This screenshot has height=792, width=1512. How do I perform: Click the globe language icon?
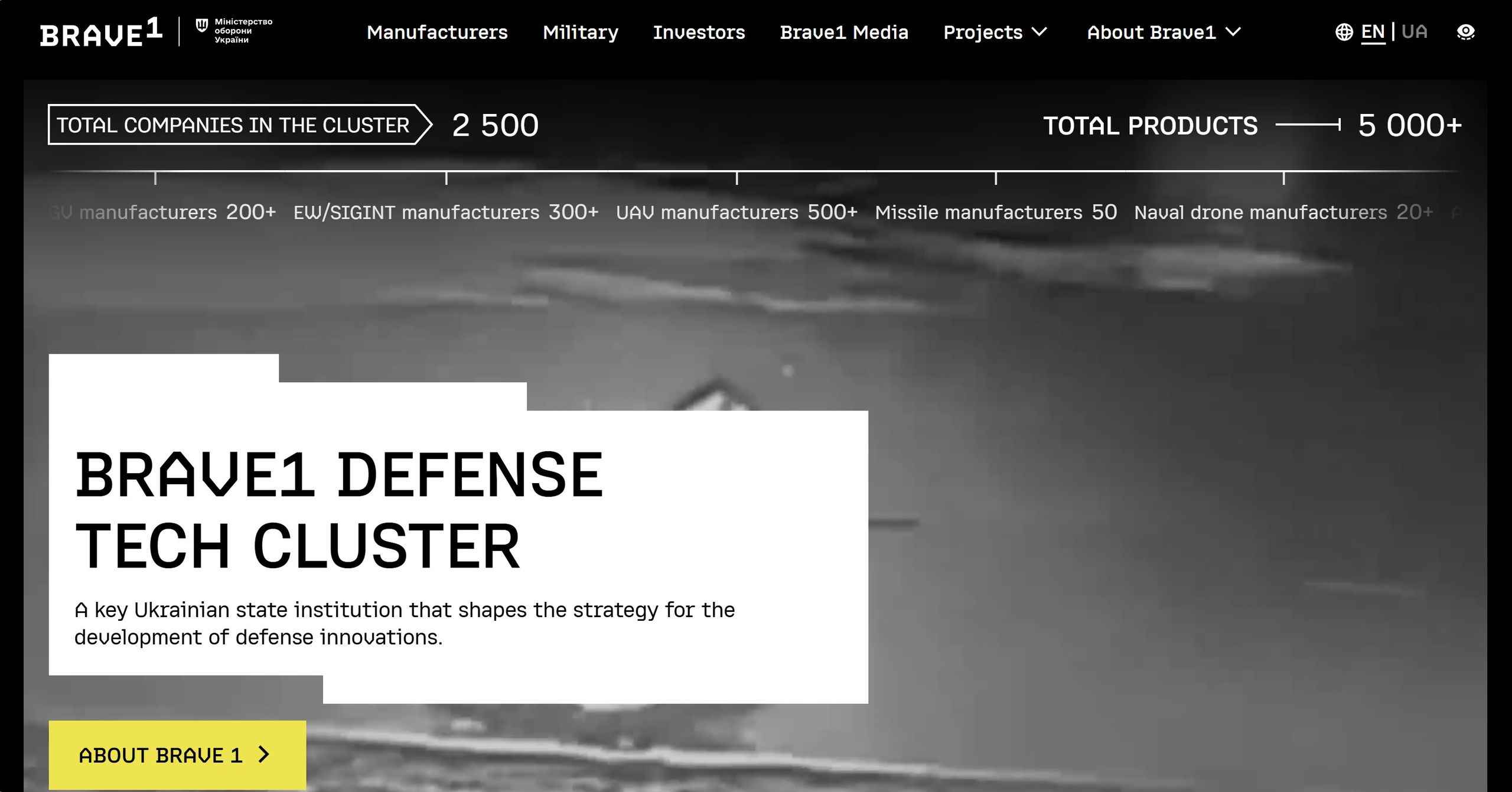(1344, 32)
